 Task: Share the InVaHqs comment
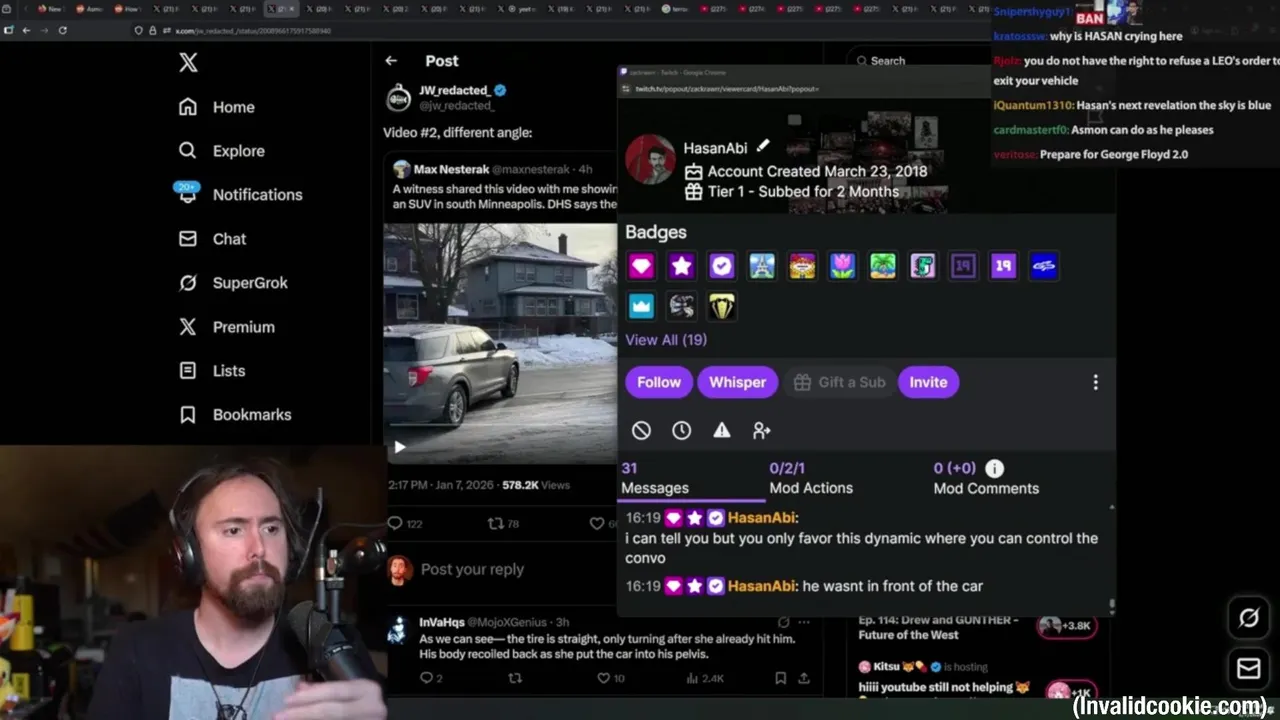click(803, 678)
